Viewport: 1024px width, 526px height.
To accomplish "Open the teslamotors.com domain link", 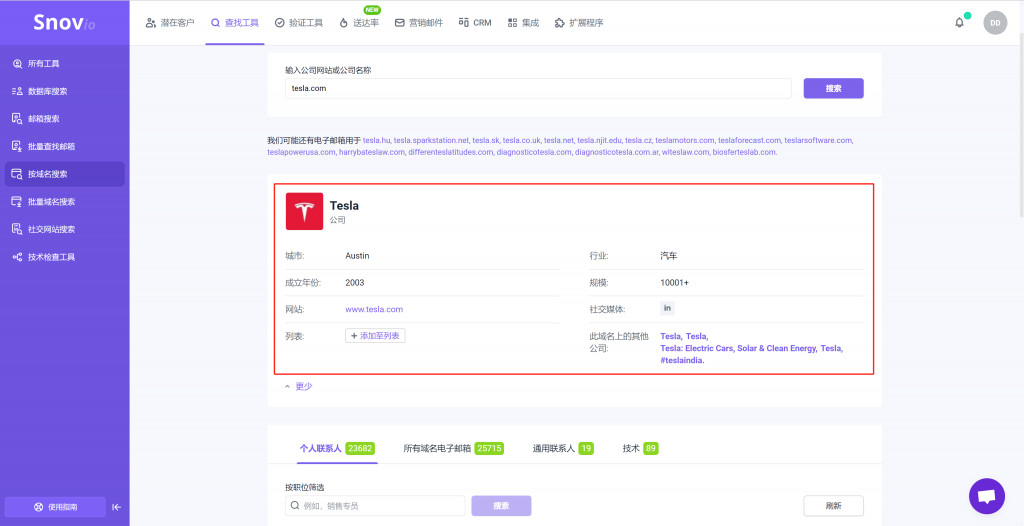I will 685,140.
